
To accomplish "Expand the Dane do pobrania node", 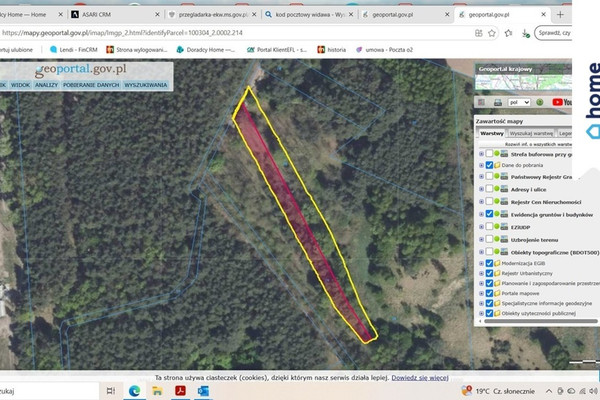I will click(x=481, y=165).
